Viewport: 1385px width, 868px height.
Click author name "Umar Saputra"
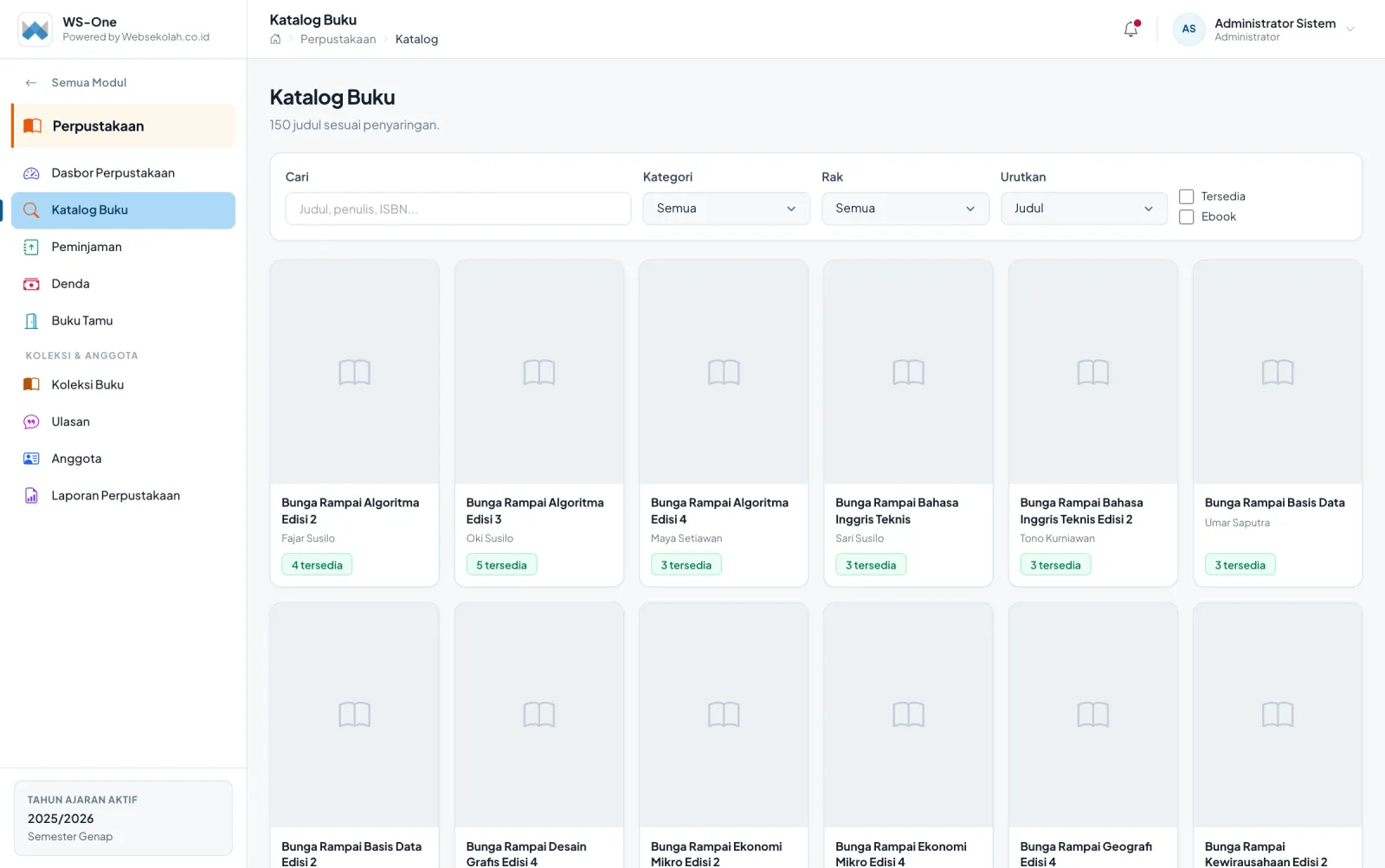click(x=1237, y=523)
